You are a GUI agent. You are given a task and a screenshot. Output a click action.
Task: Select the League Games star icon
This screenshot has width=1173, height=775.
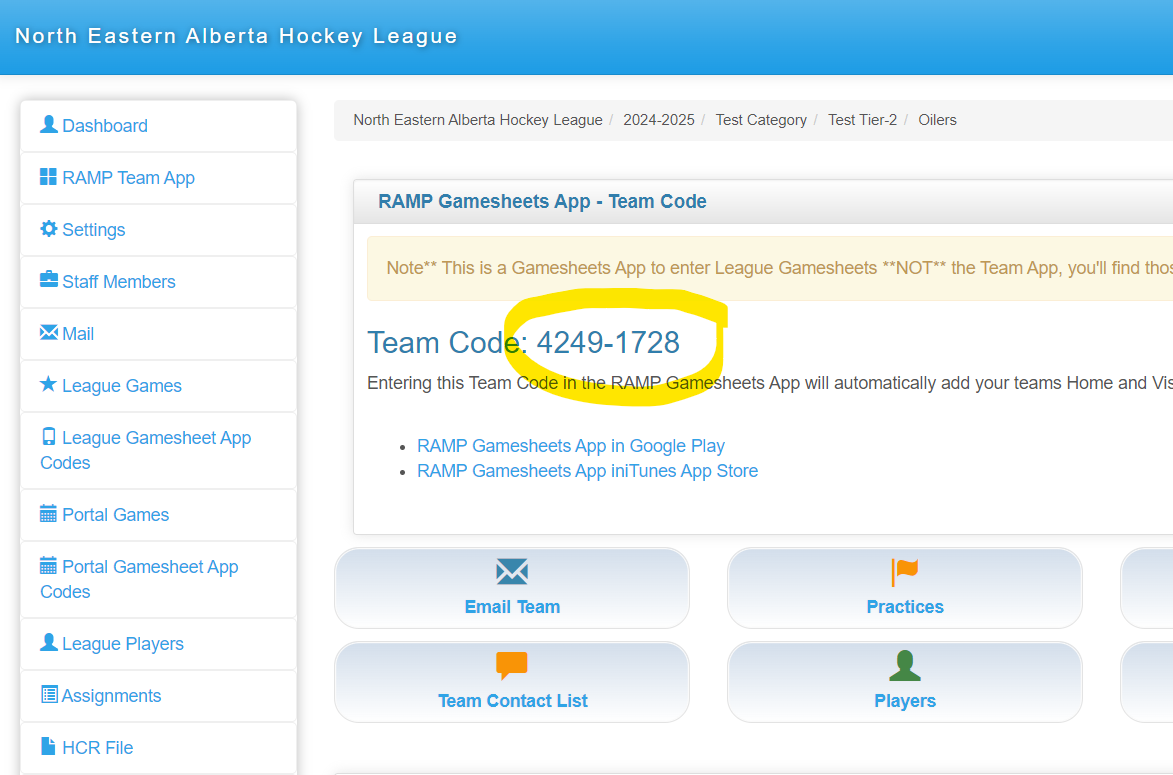pyautogui.click(x=50, y=385)
